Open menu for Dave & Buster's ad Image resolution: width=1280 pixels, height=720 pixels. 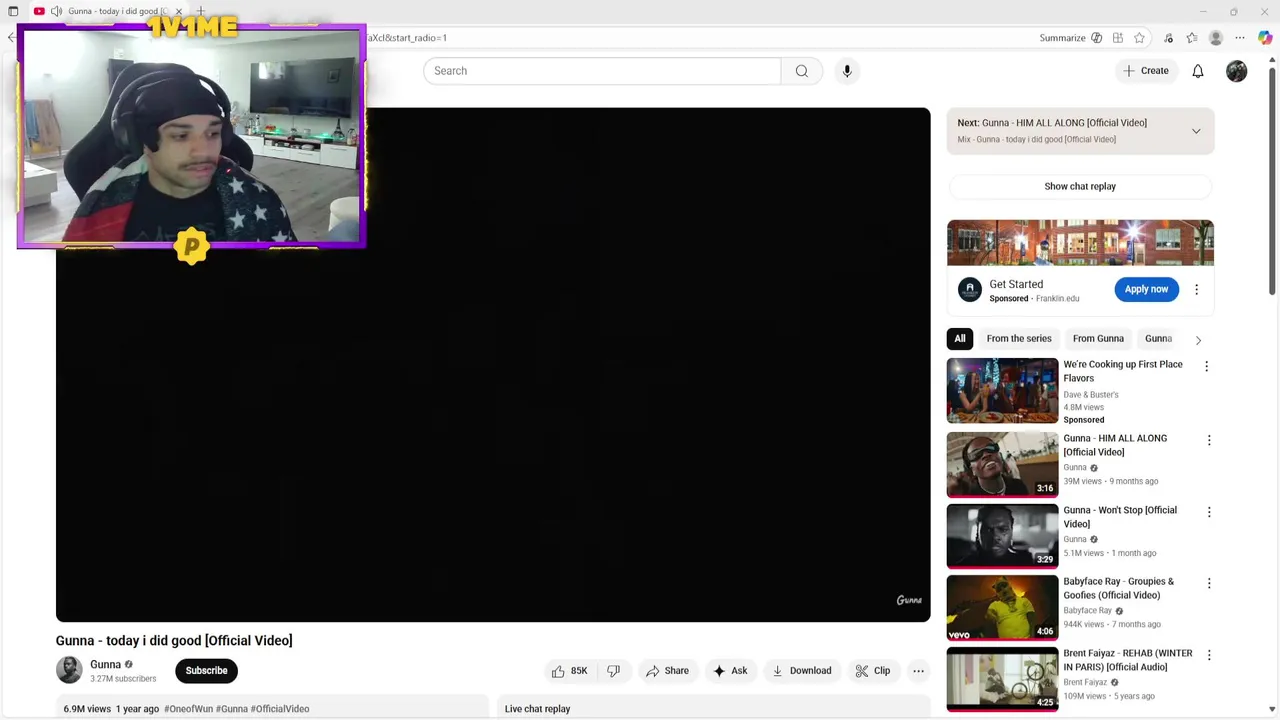pos(1206,367)
